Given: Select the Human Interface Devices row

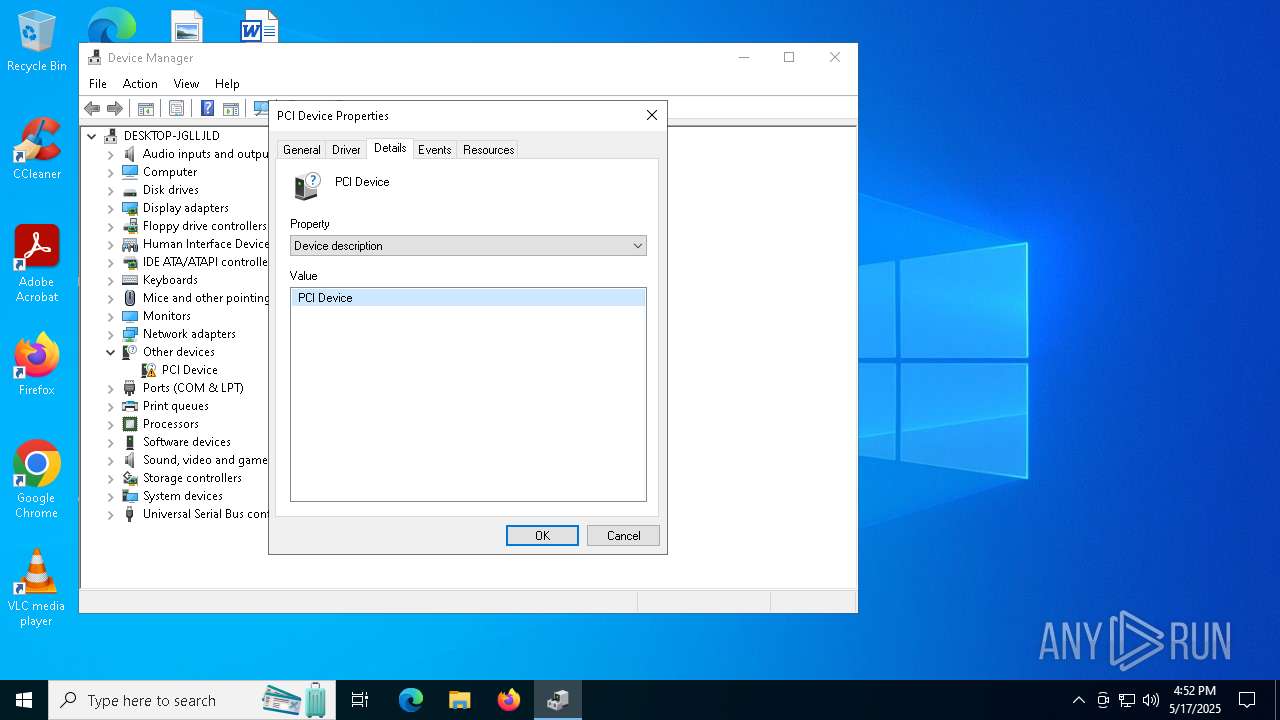Looking at the screenshot, I should pos(194,244).
